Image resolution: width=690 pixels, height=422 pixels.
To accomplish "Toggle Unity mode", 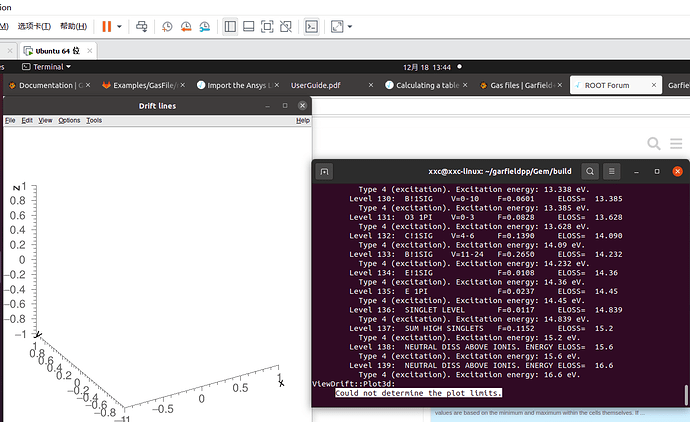I will pos(284,26).
